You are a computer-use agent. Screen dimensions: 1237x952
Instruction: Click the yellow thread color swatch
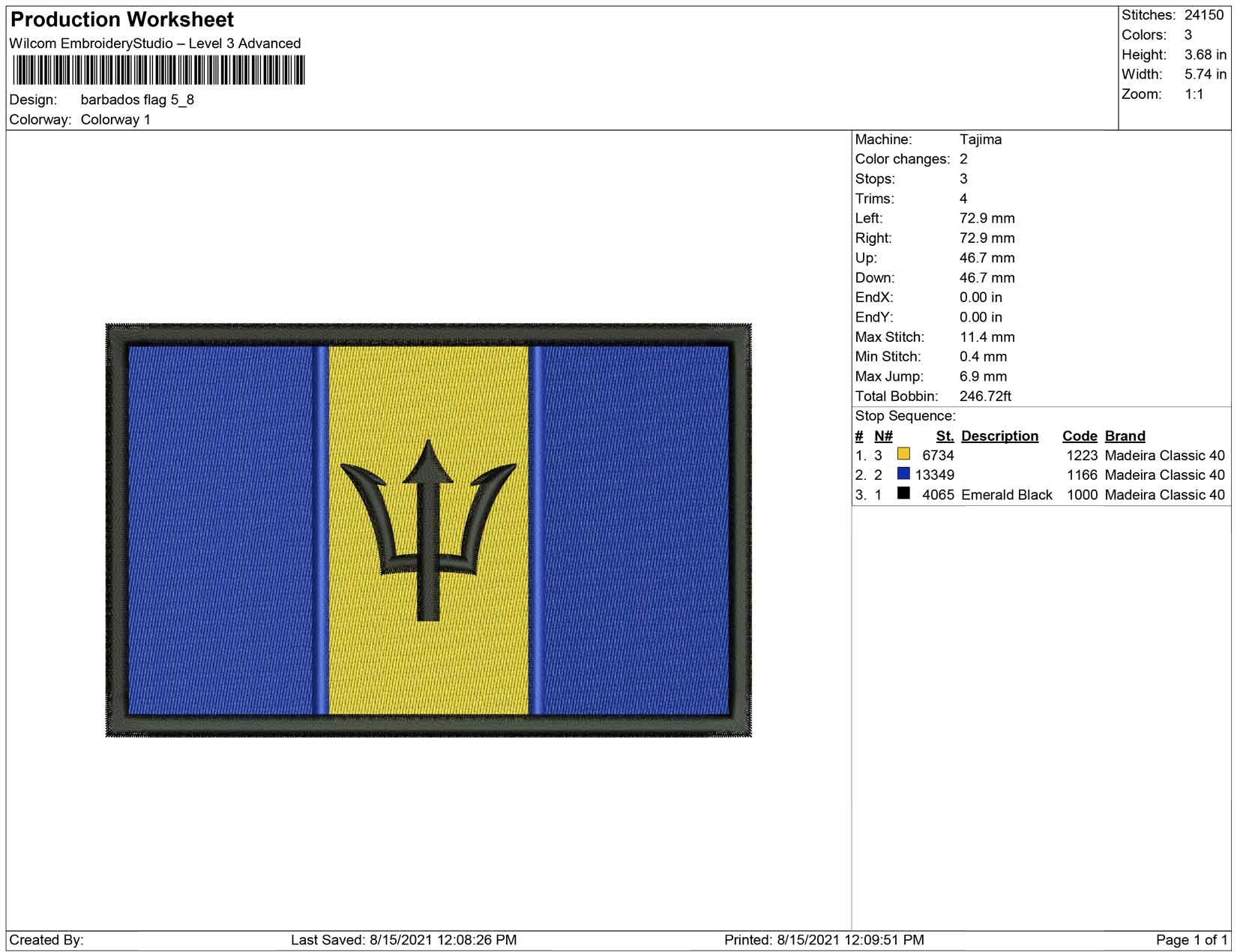pos(903,454)
